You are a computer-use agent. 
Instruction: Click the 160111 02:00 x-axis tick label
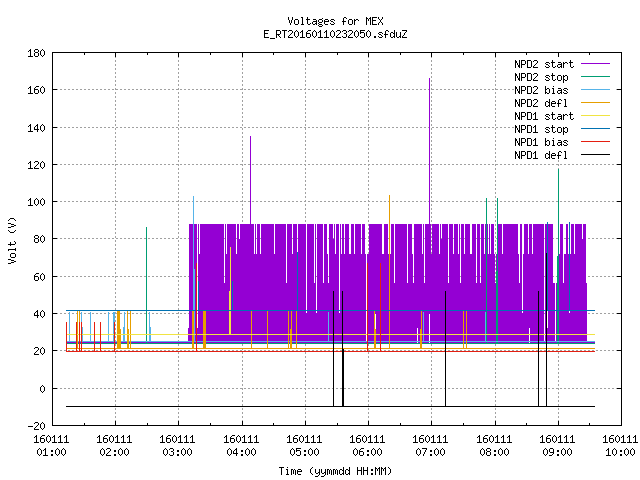click(115, 446)
